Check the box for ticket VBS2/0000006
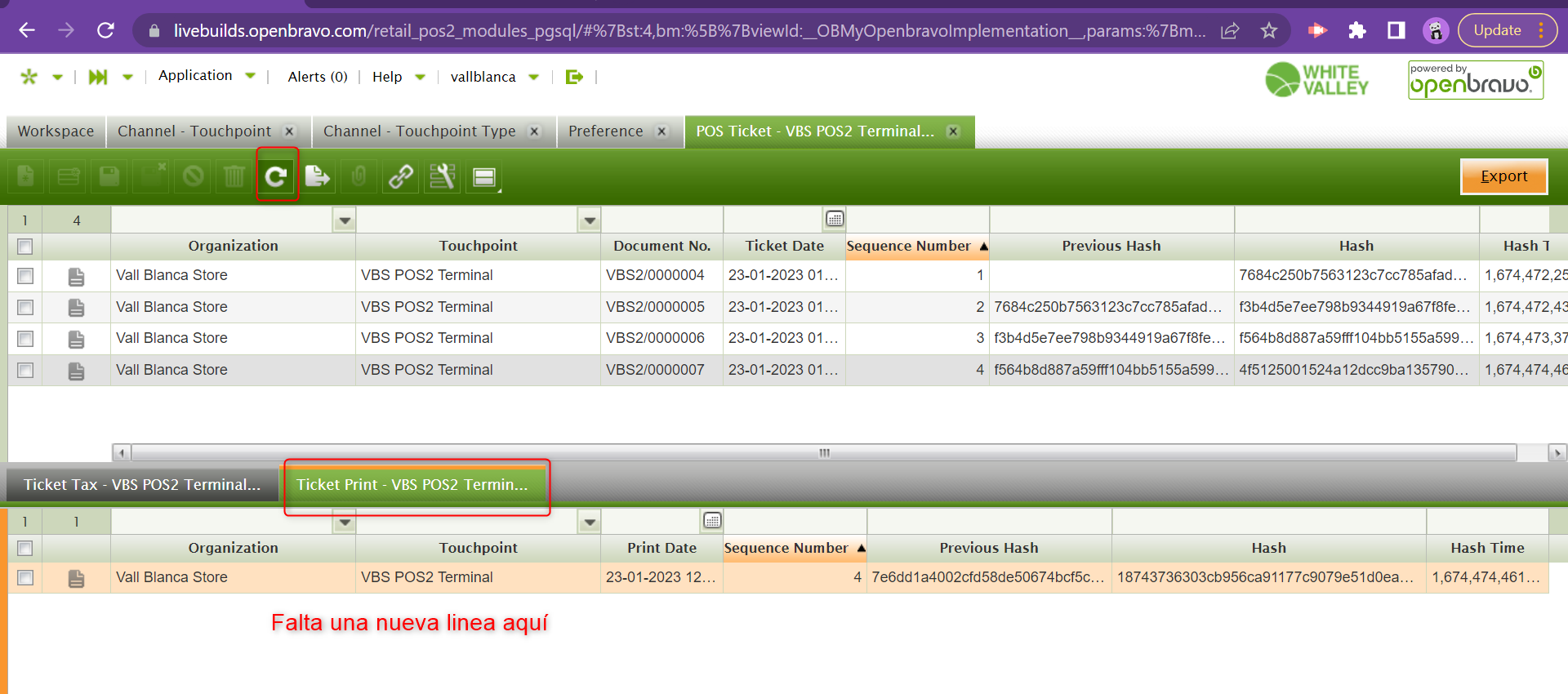 click(x=25, y=338)
